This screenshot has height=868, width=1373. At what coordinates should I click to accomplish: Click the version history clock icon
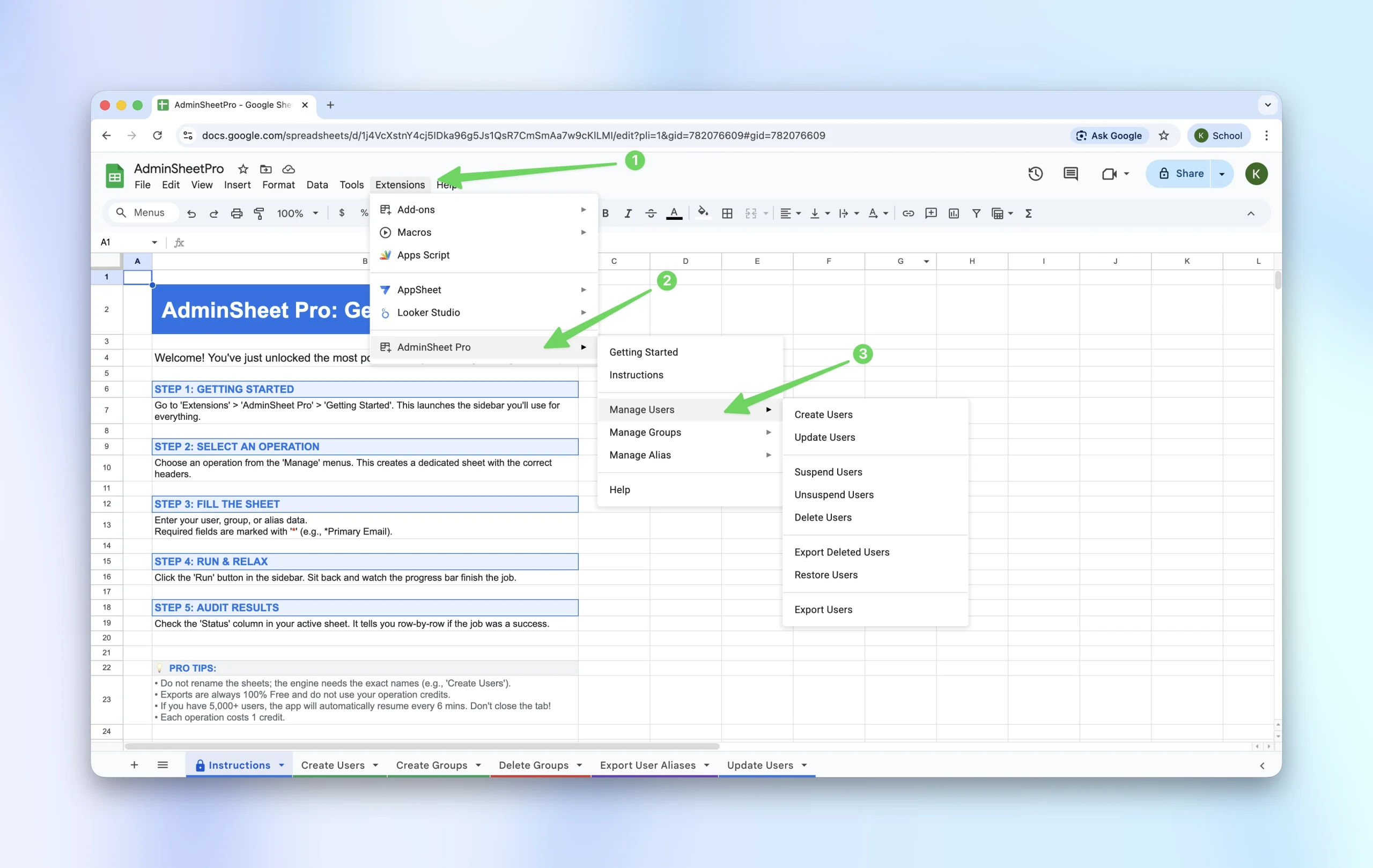pyautogui.click(x=1035, y=174)
